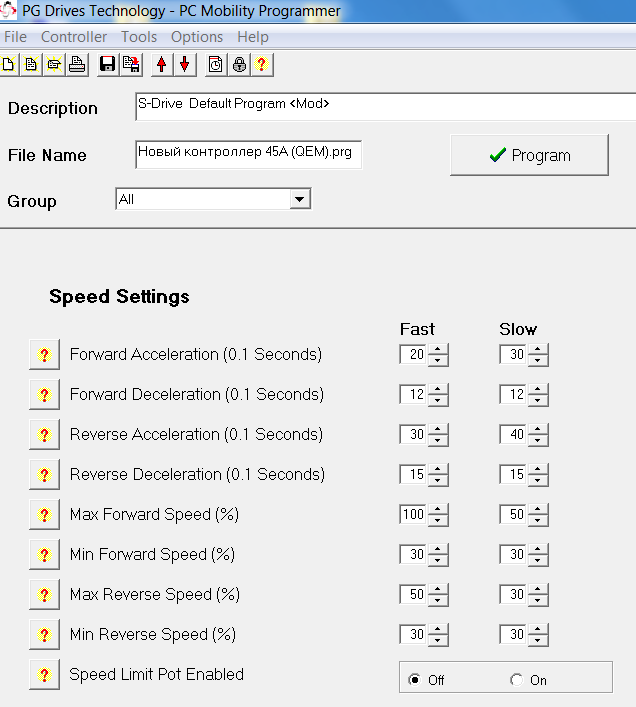Click the padlock toolbar icon
The height and width of the screenshot is (707, 636).
pos(239,65)
